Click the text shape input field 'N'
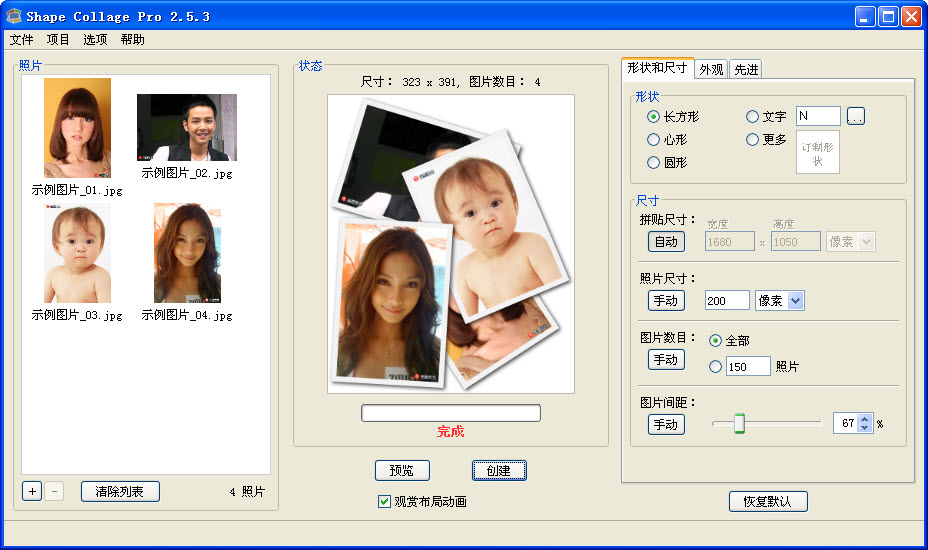Viewport: 928px width, 550px height. [x=818, y=116]
